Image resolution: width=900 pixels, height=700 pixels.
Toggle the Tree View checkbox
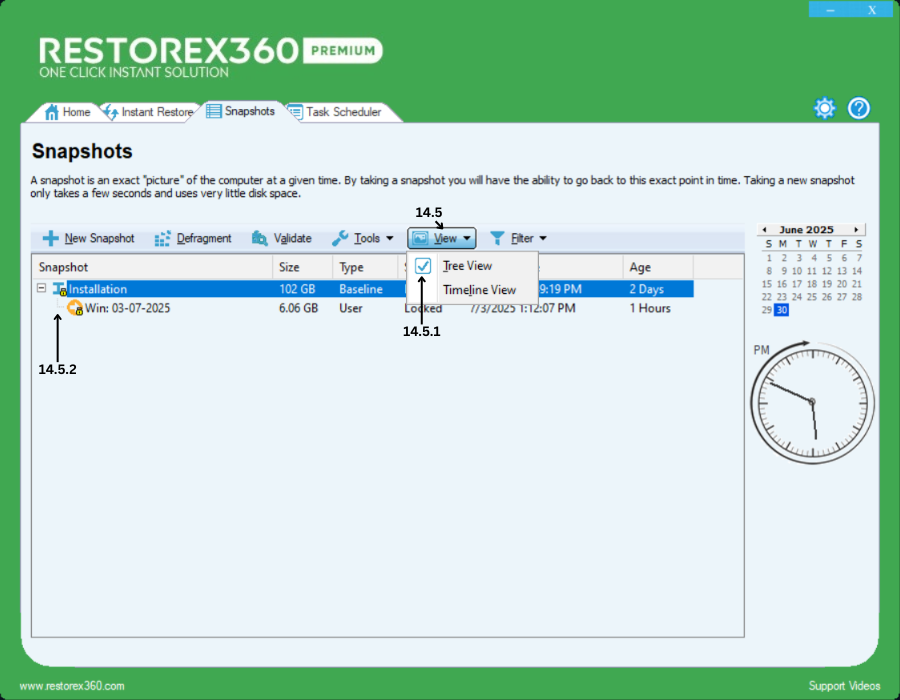point(423,266)
